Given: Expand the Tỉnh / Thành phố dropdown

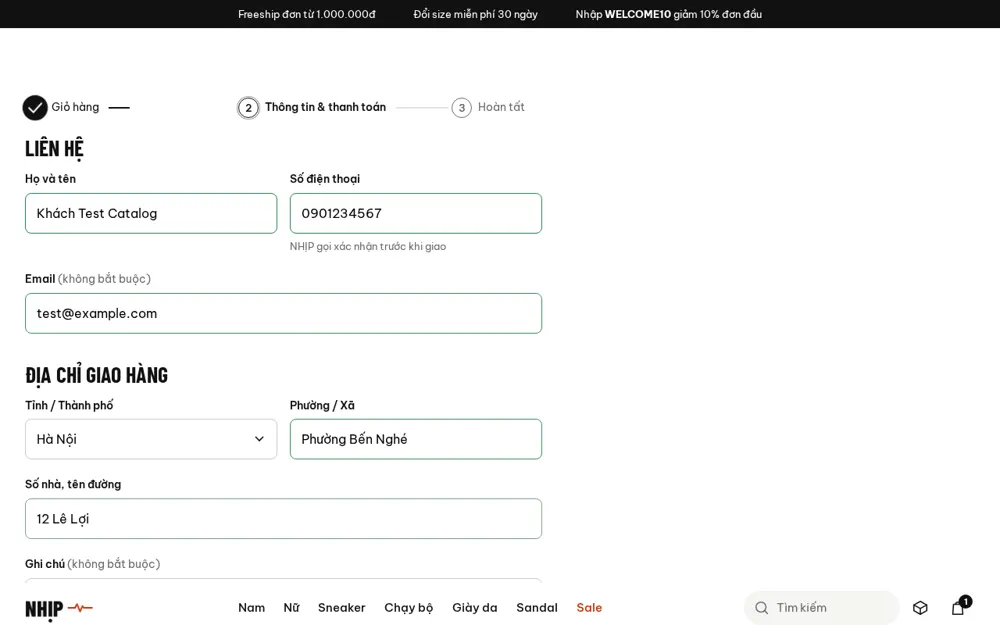Looking at the screenshot, I should (x=151, y=439).
